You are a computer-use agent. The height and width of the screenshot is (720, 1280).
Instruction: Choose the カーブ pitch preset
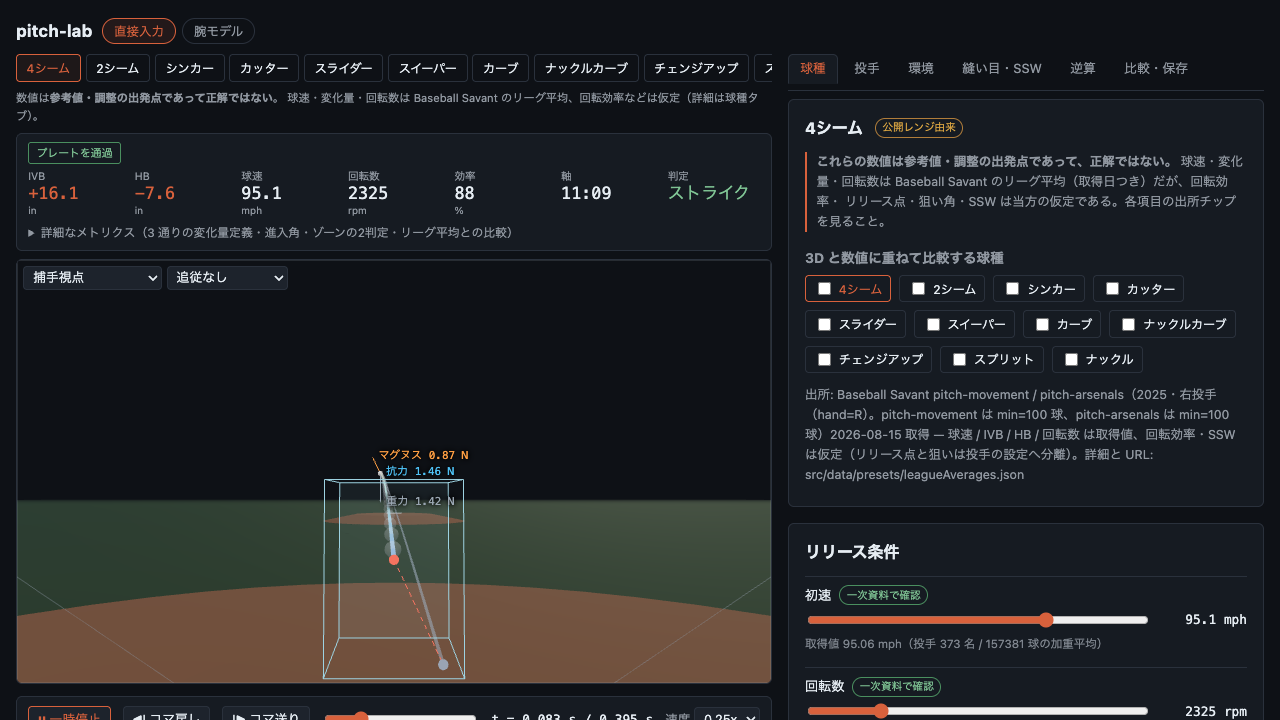pos(500,68)
